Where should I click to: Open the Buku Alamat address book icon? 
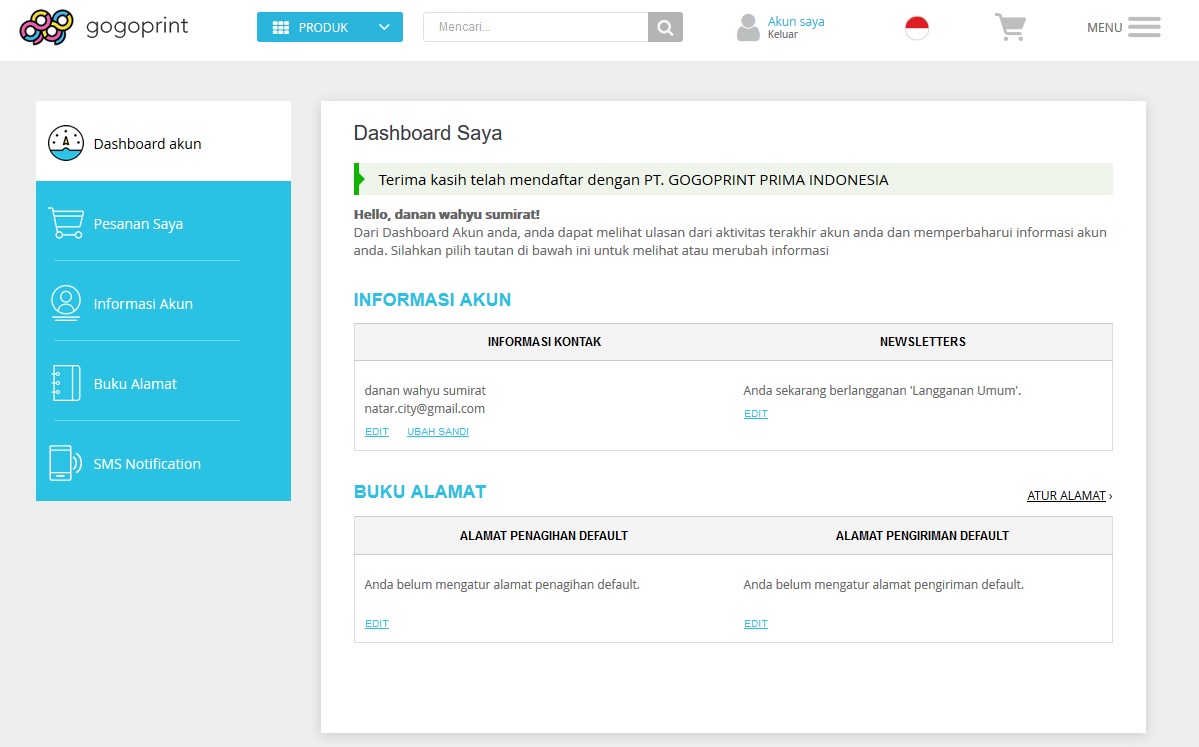click(65, 382)
